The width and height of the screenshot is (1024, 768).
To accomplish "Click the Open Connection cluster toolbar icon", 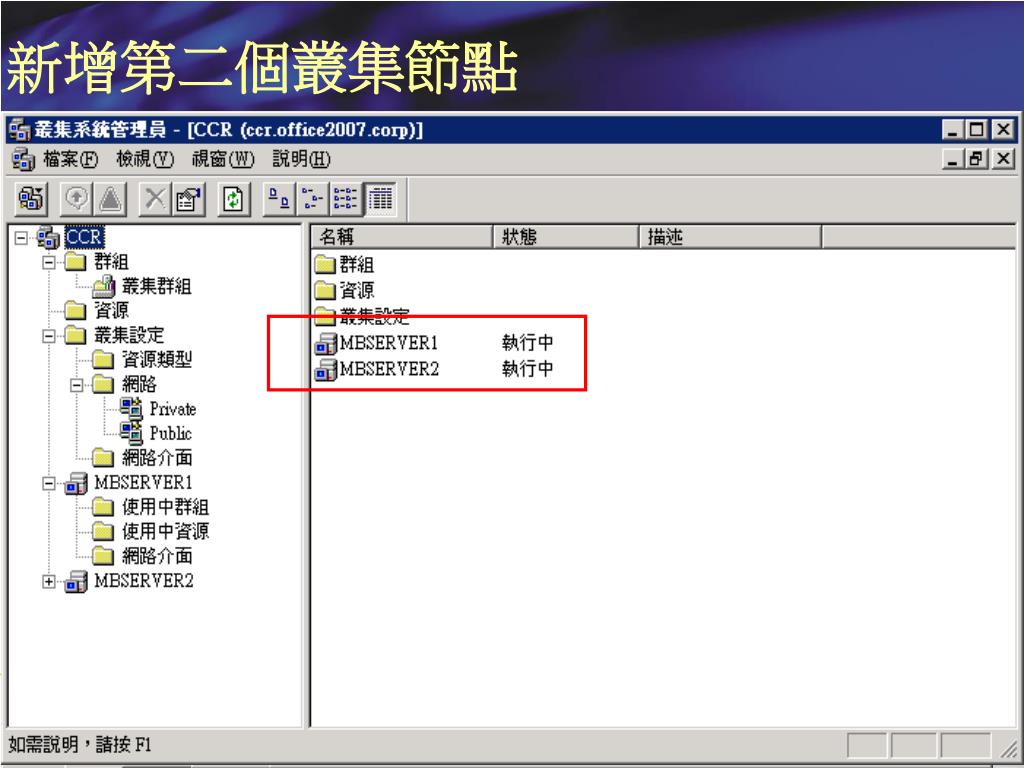I will click(x=31, y=199).
